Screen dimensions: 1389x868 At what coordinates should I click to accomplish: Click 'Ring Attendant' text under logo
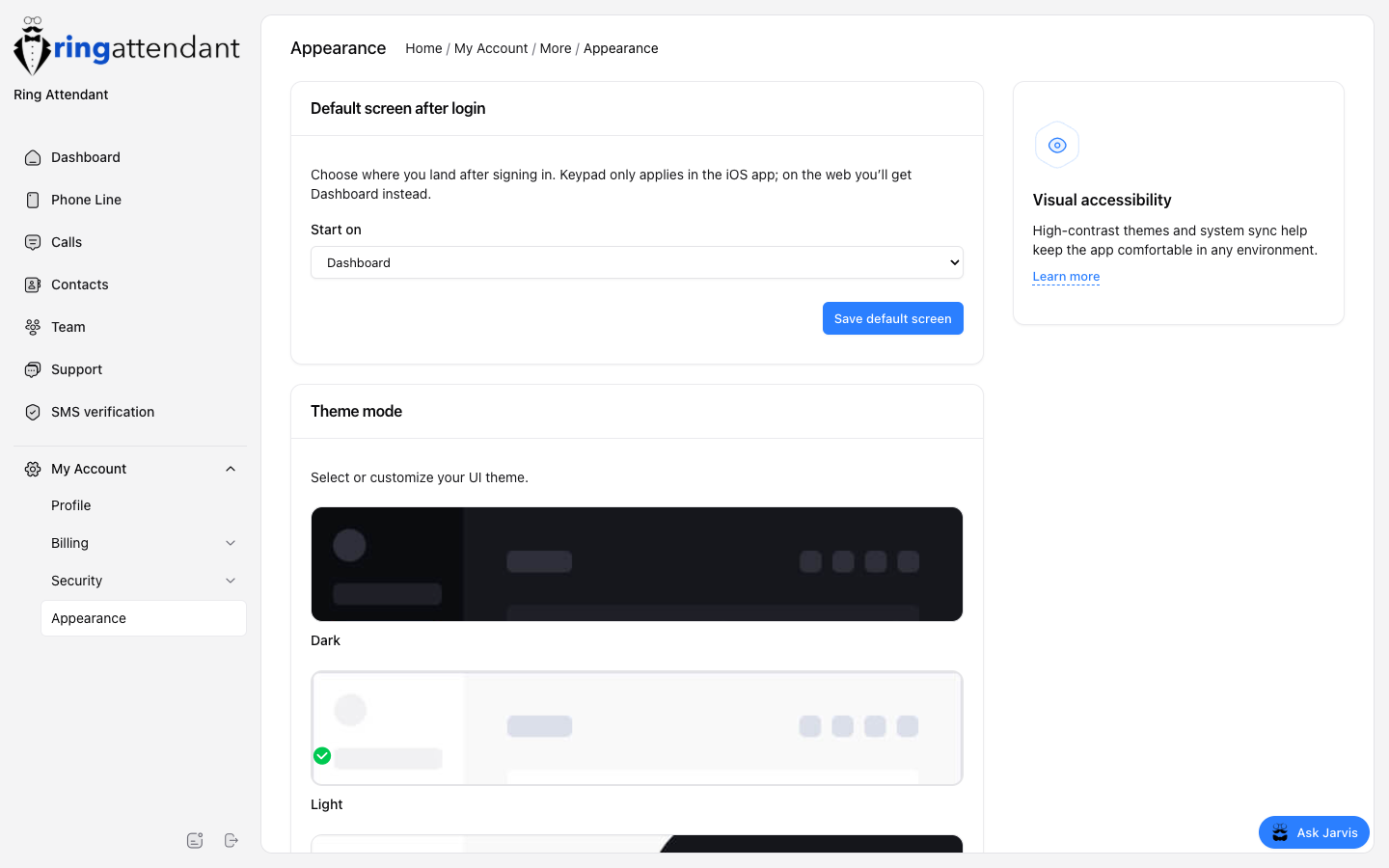(x=61, y=95)
